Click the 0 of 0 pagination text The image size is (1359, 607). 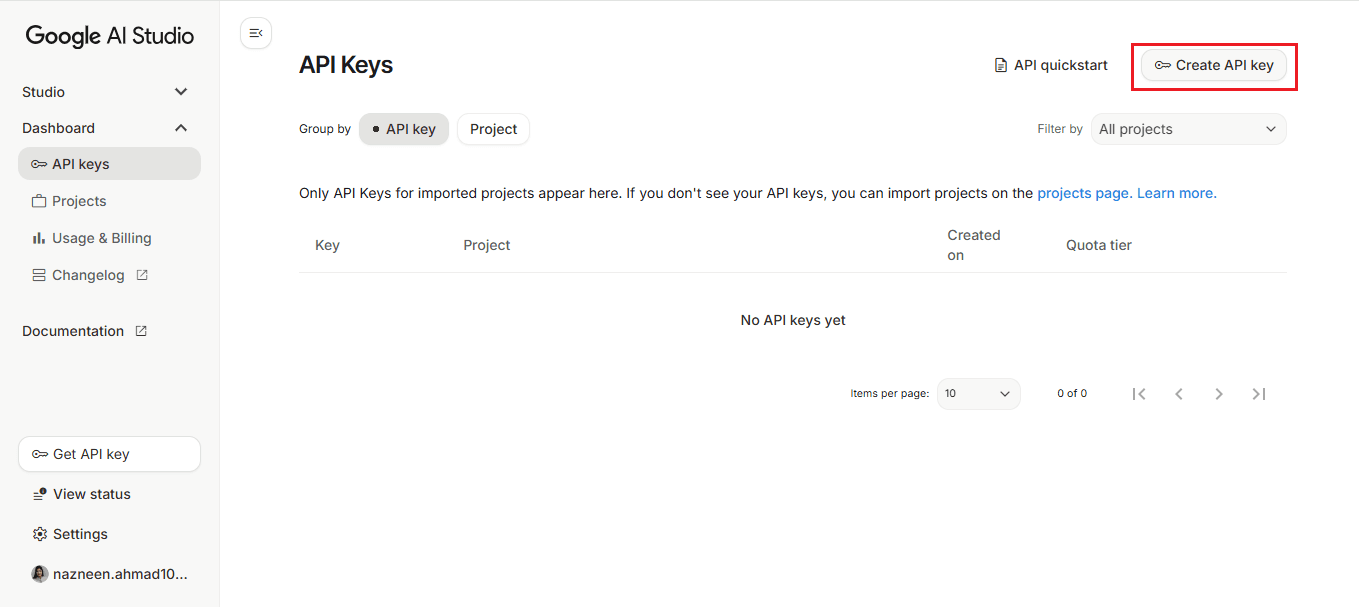pos(1072,394)
